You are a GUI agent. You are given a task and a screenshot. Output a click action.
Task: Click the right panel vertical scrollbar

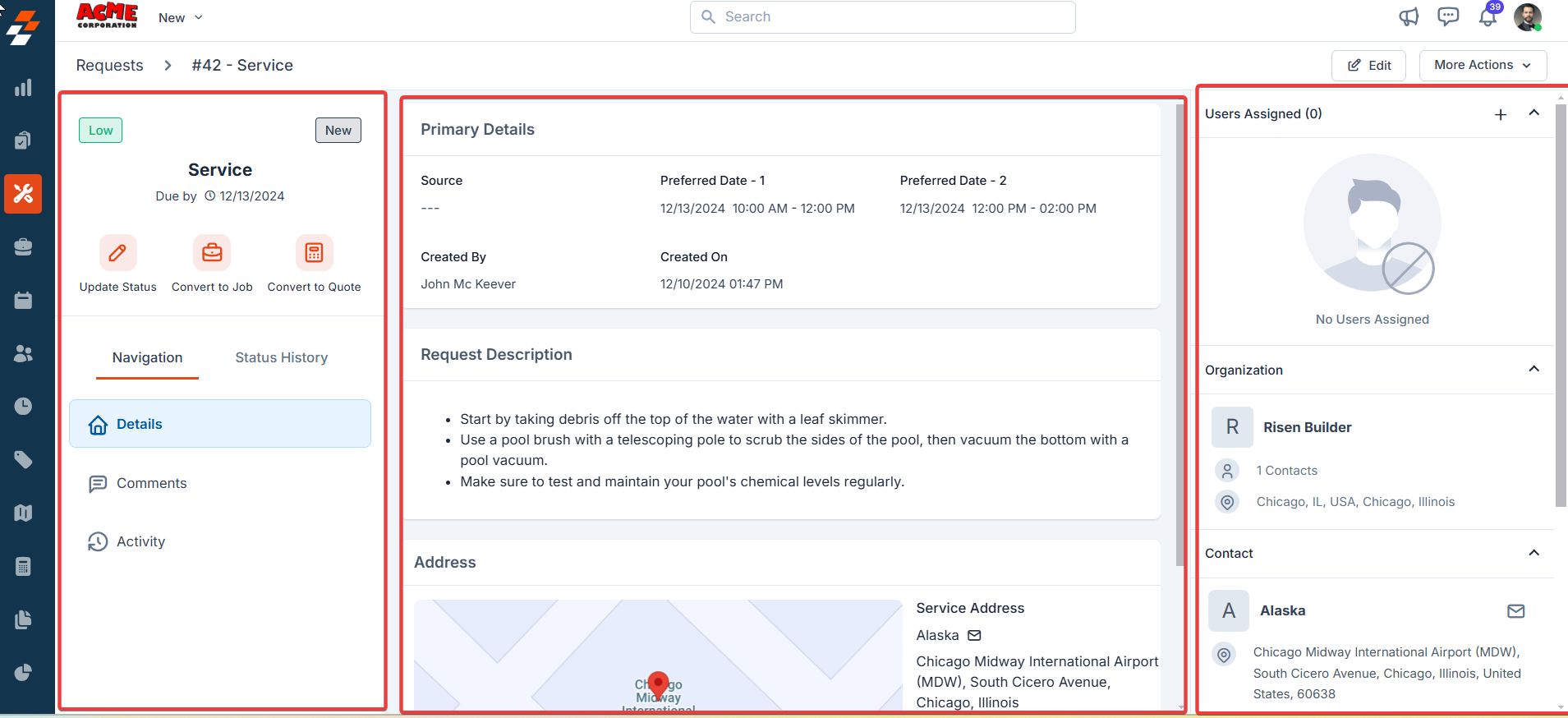pyautogui.click(x=1561, y=306)
